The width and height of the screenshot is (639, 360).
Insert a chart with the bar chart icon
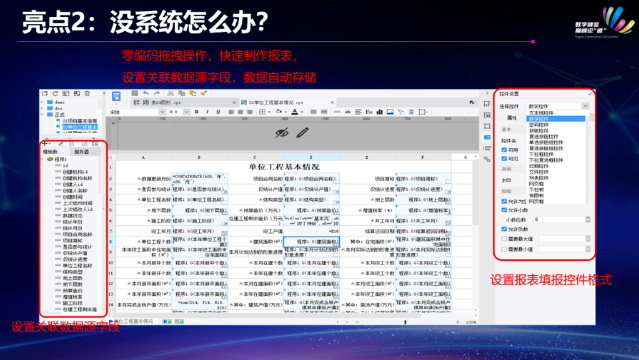click(x=380, y=112)
